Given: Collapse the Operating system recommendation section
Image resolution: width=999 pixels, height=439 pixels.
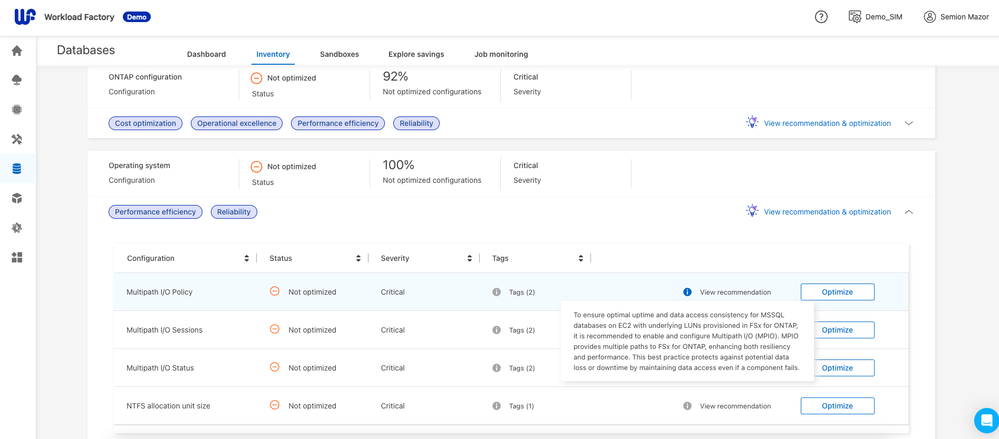Looking at the screenshot, I should tap(908, 212).
